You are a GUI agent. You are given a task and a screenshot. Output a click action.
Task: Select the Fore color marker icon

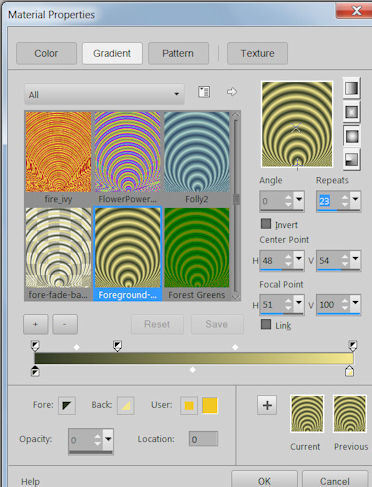coord(67,405)
